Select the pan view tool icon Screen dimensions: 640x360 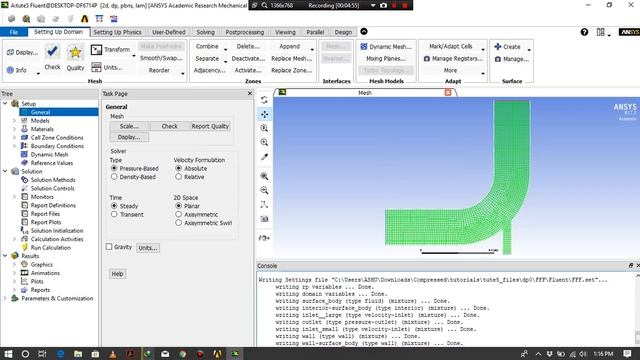click(x=264, y=114)
